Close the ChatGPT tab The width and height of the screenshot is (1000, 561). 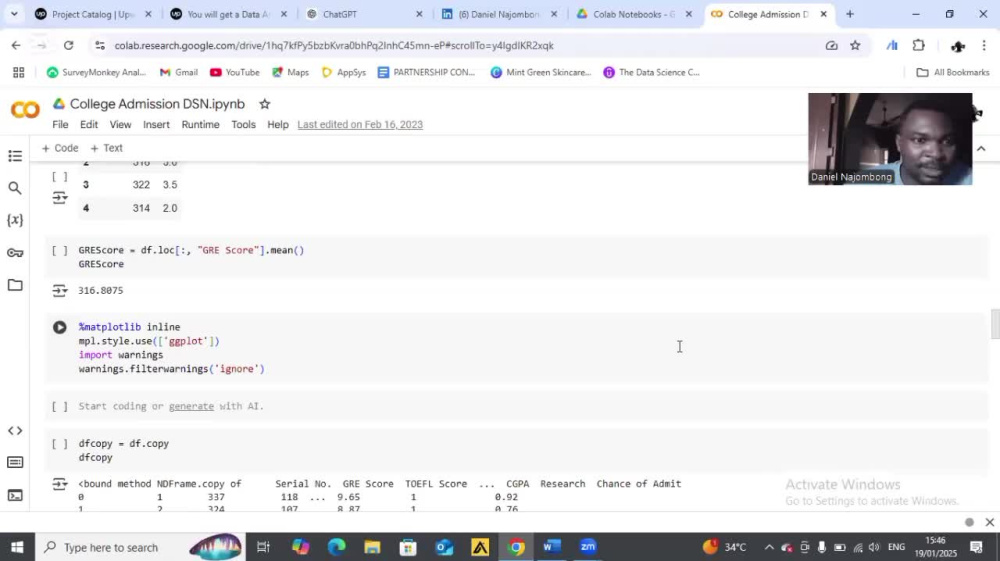[419, 14]
